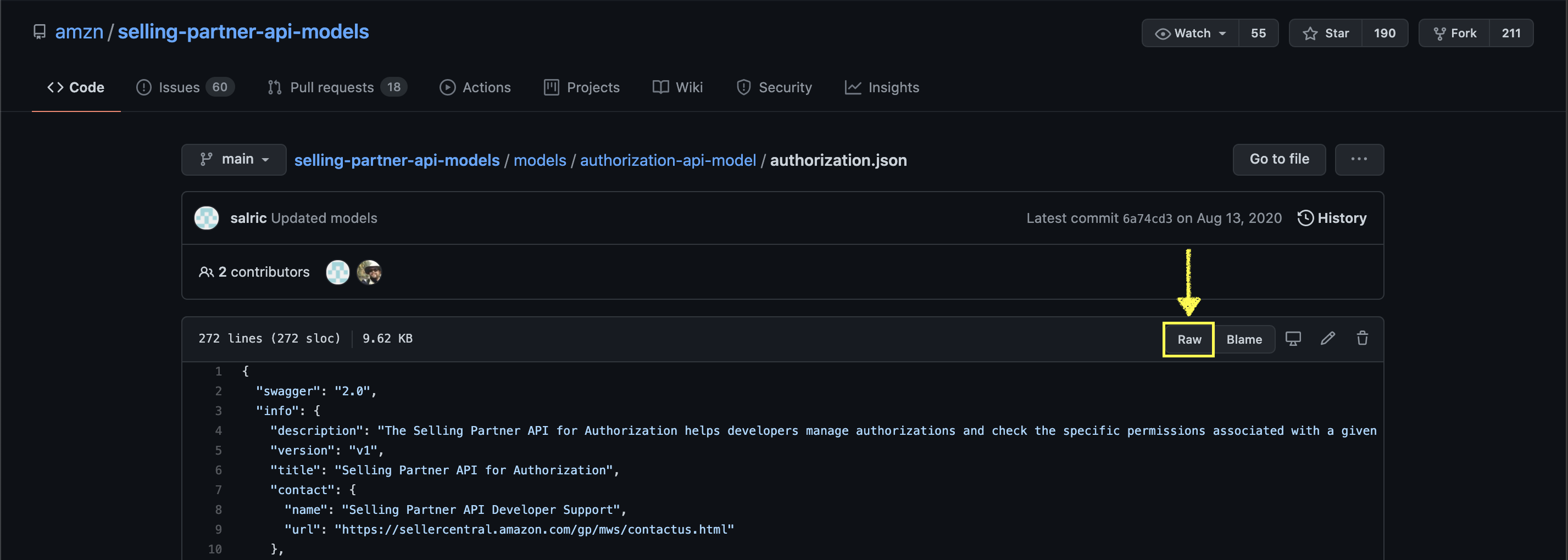Click the repository icon beside amzn
This screenshot has width=1568, height=560.
pyautogui.click(x=40, y=32)
